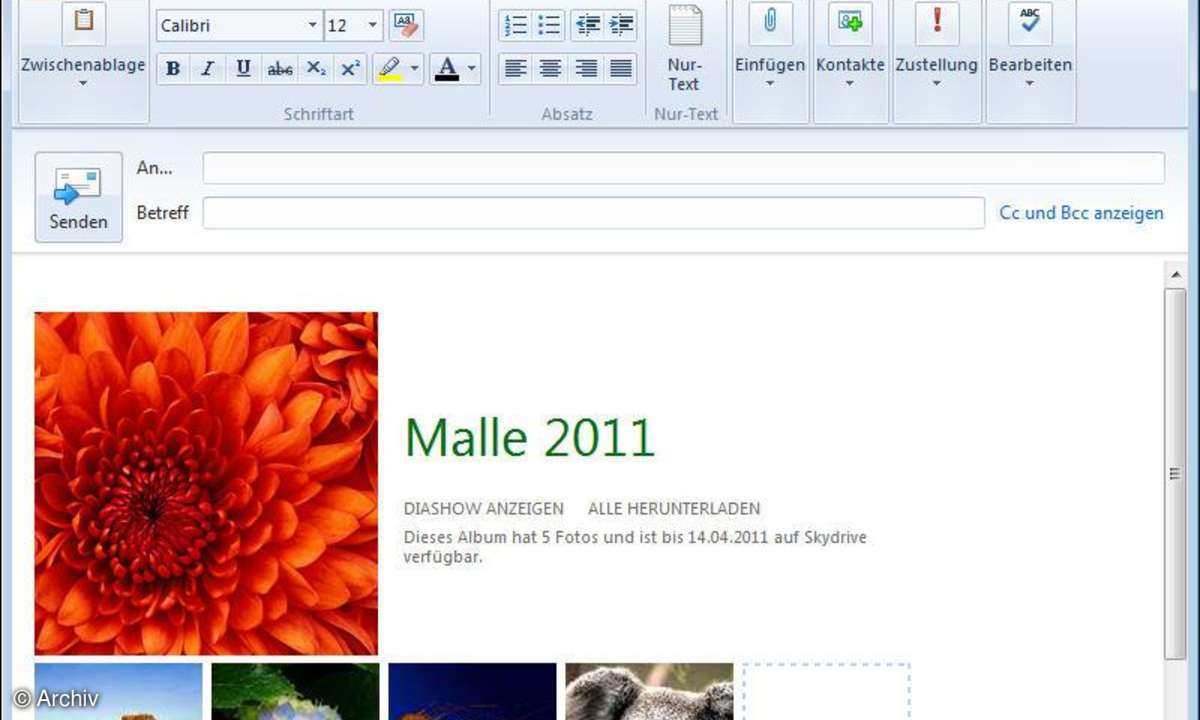
Task: Insert a bulleted list
Action: tap(550, 25)
